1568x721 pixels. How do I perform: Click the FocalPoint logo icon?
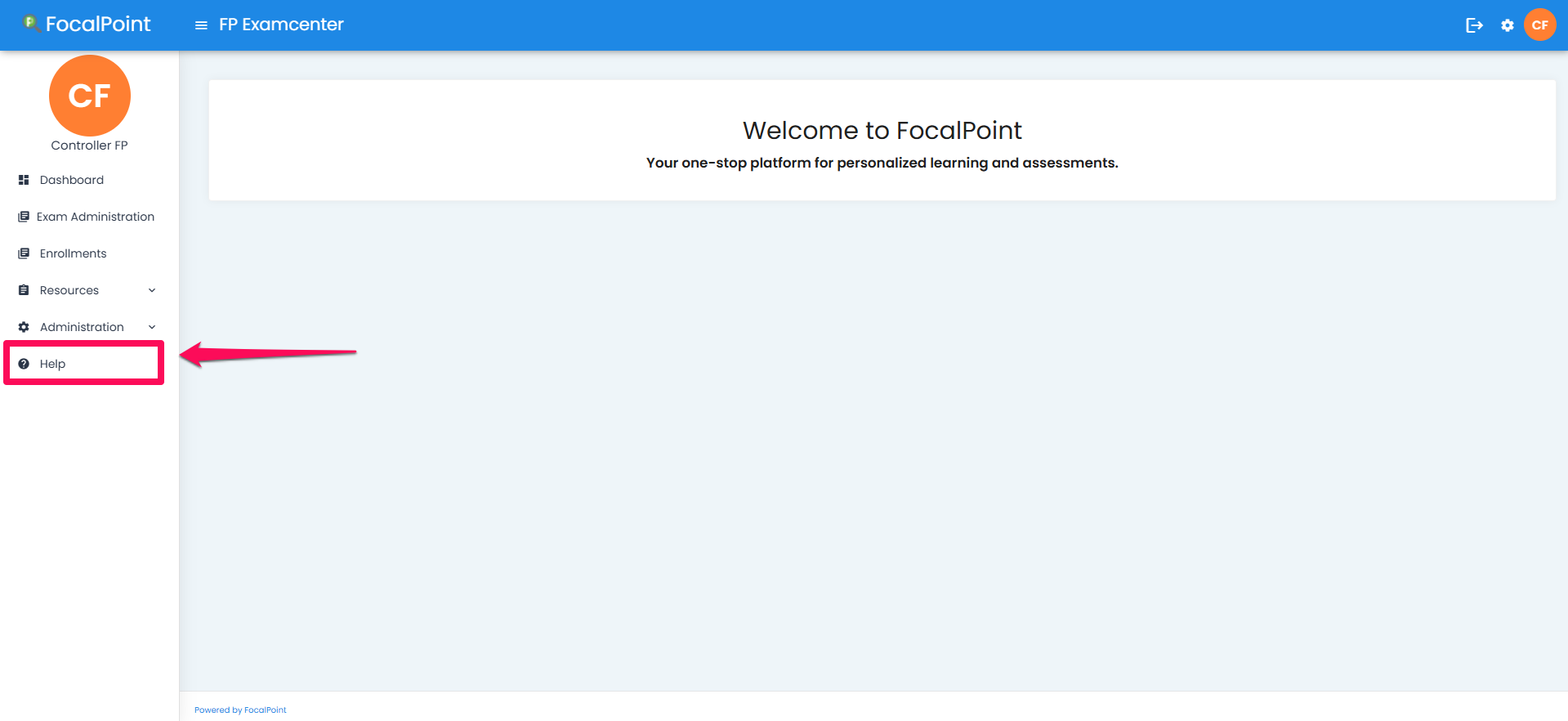pyautogui.click(x=32, y=24)
